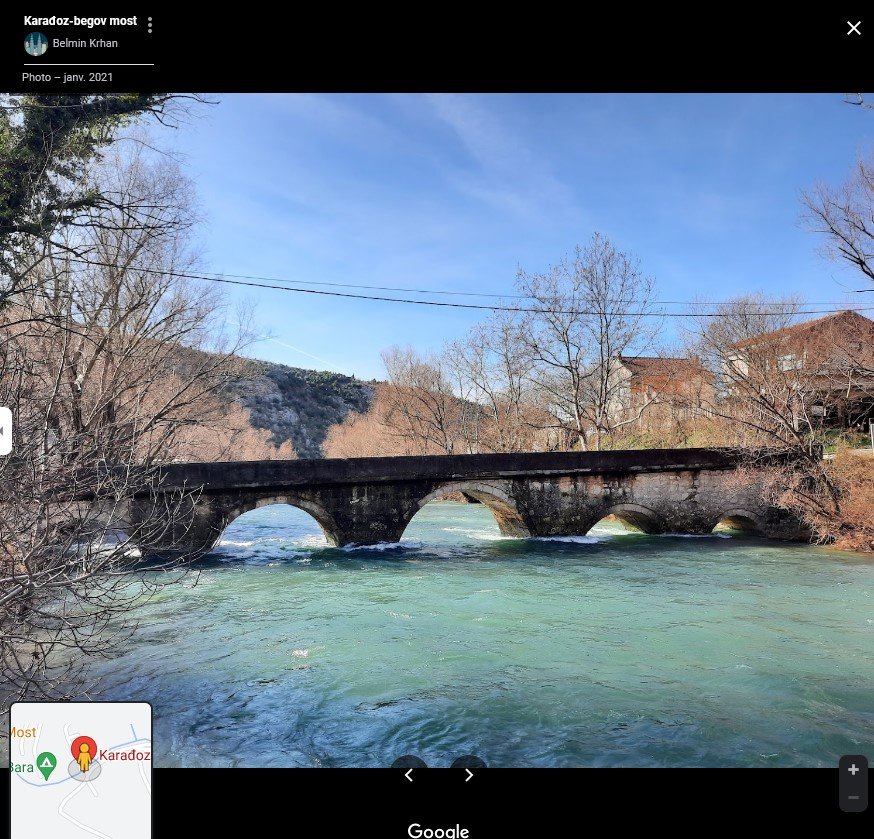Click the Karađoz-begov most title
The height and width of the screenshot is (839, 874).
click(x=80, y=21)
